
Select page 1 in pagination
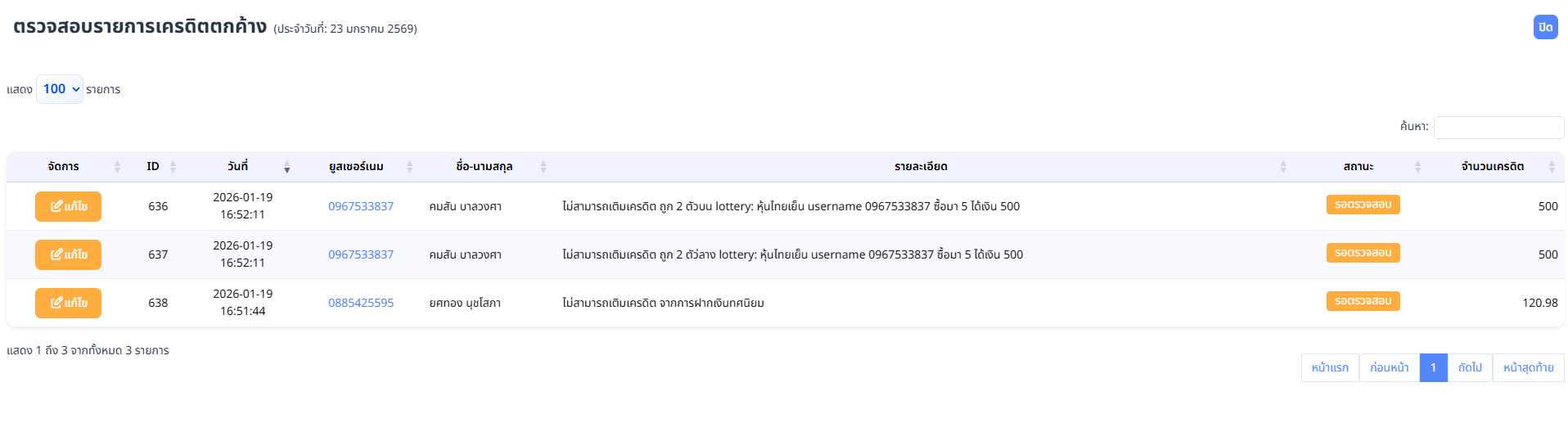coord(1433,367)
